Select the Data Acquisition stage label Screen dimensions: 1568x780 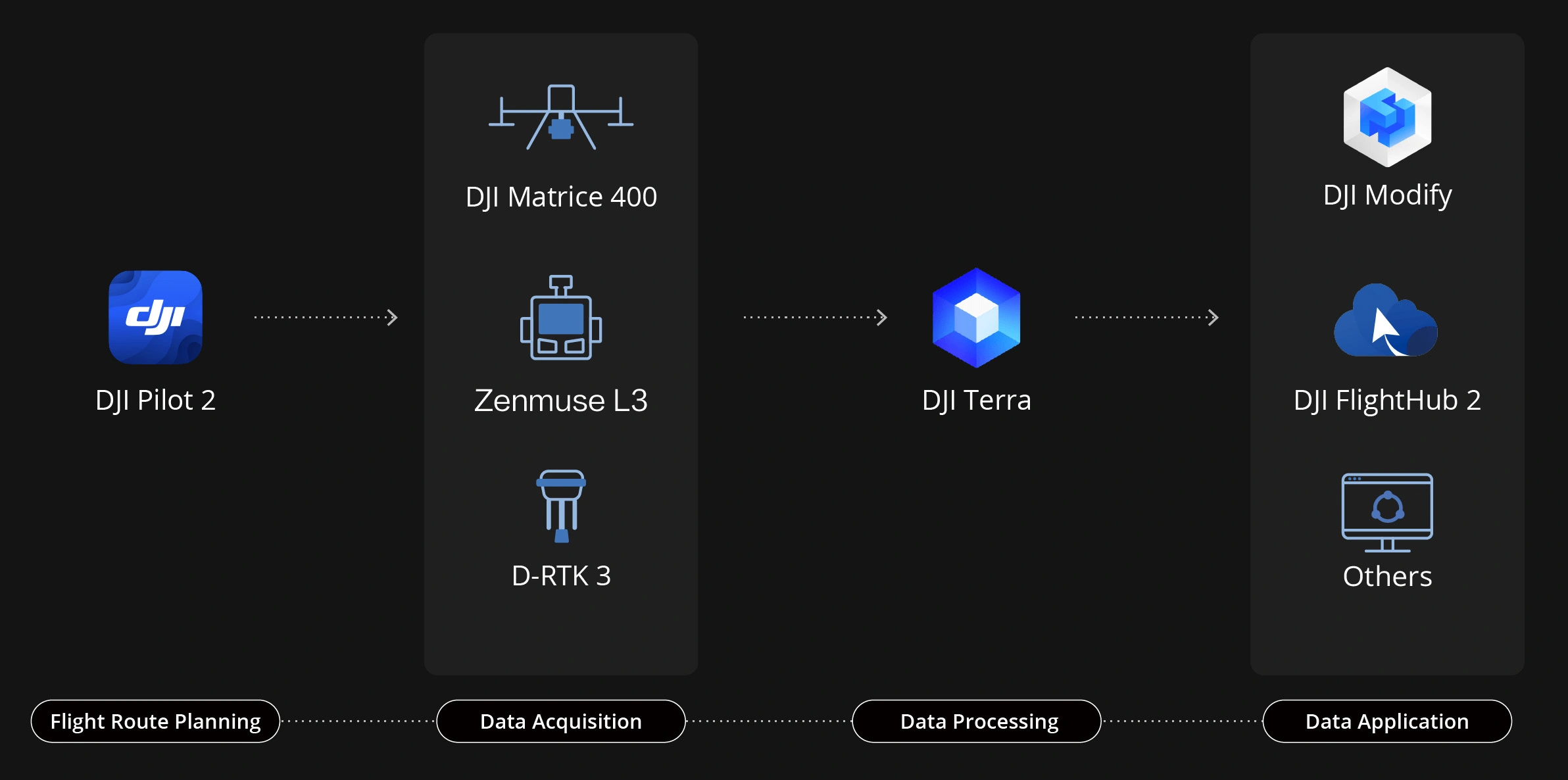click(560, 721)
